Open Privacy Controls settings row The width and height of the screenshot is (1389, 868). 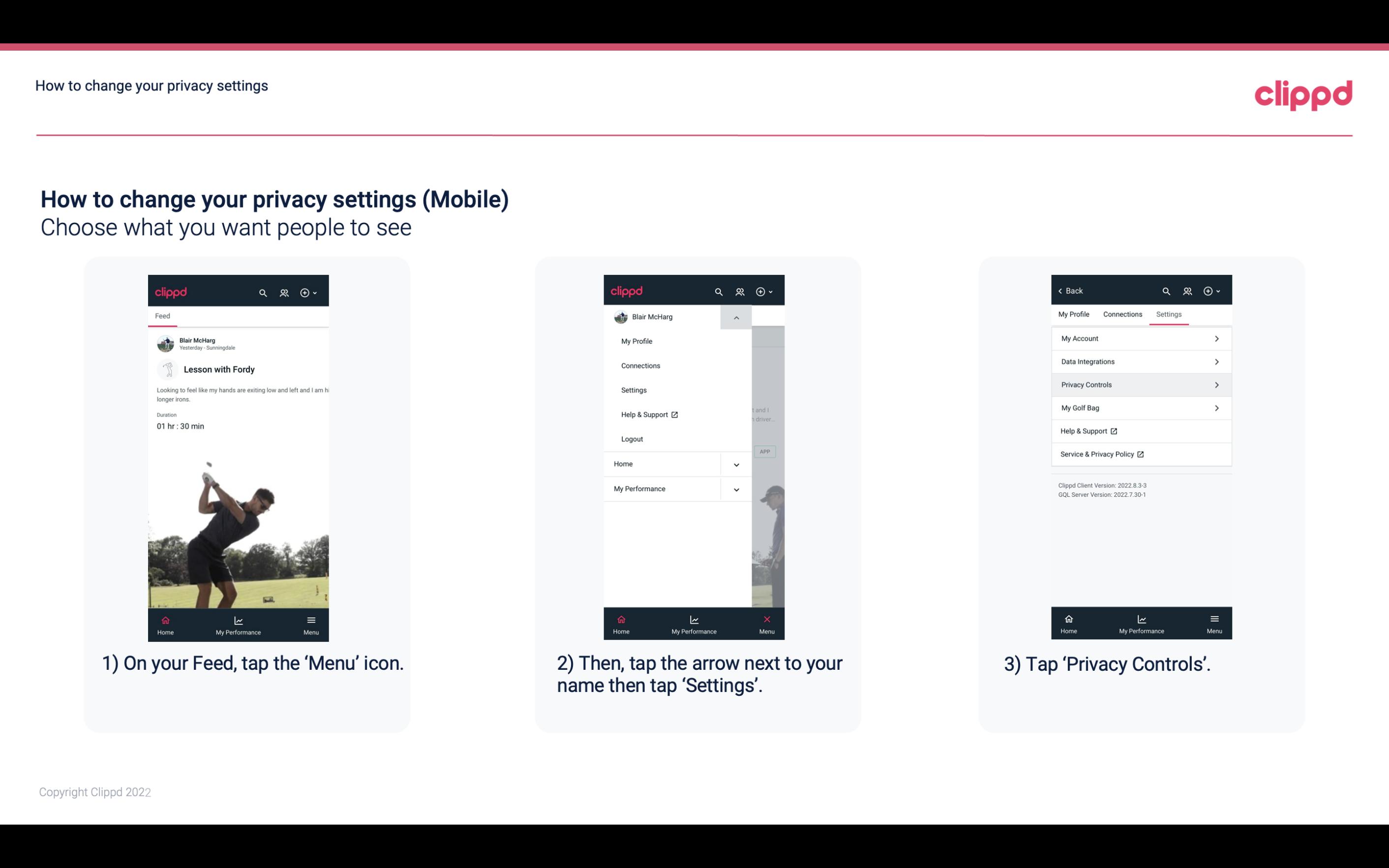1141,384
